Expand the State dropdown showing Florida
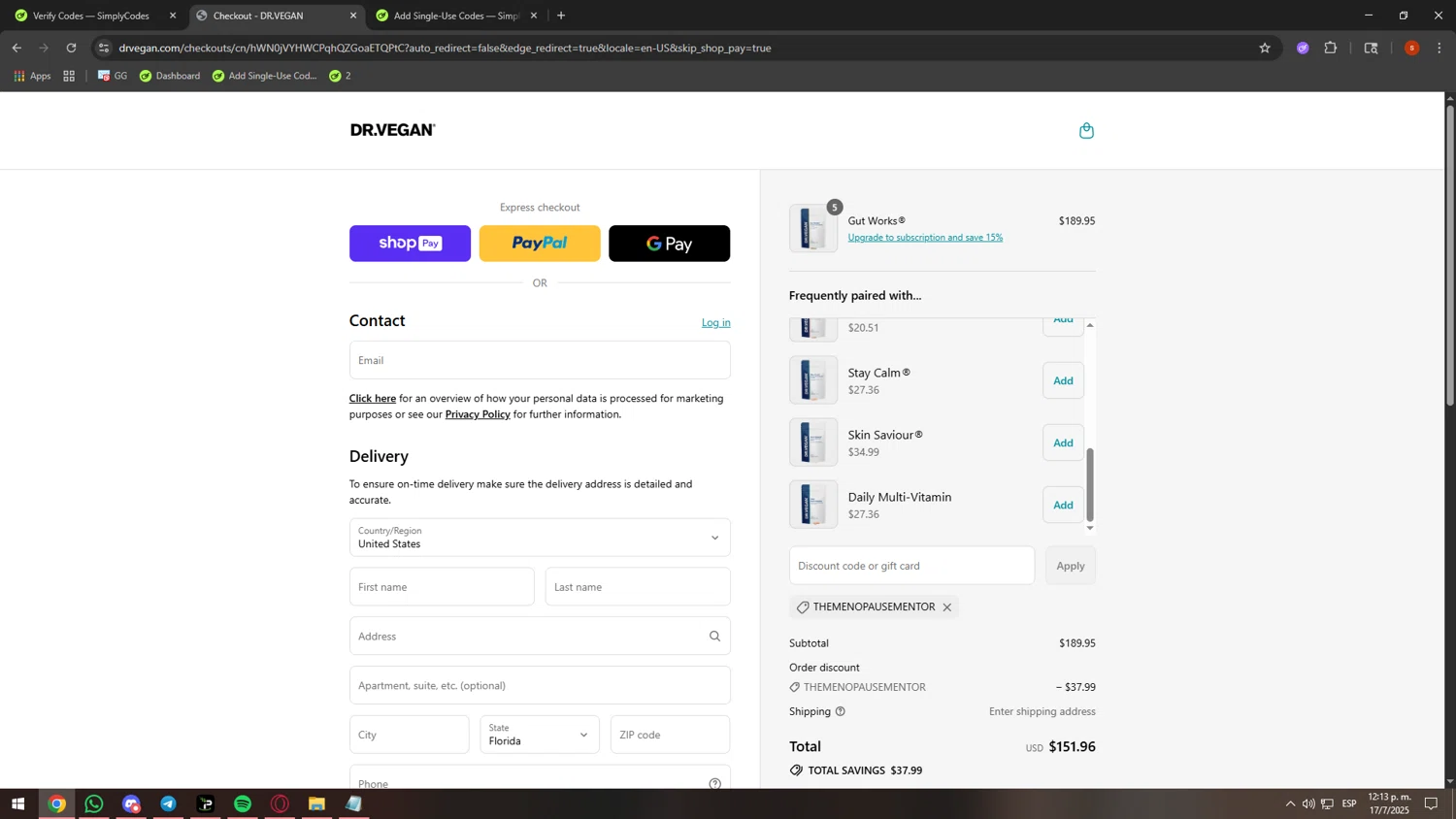 pyautogui.click(x=540, y=735)
